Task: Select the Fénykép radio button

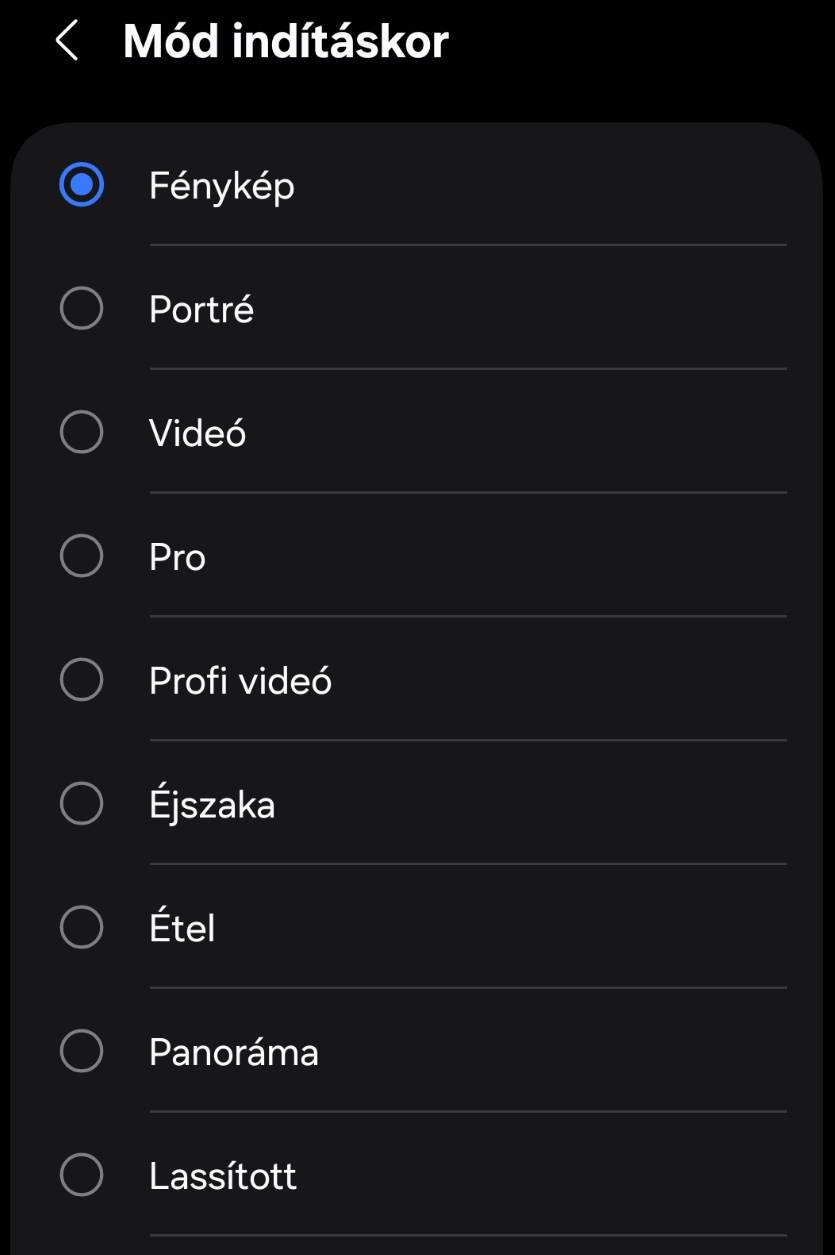Action: click(x=81, y=185)
